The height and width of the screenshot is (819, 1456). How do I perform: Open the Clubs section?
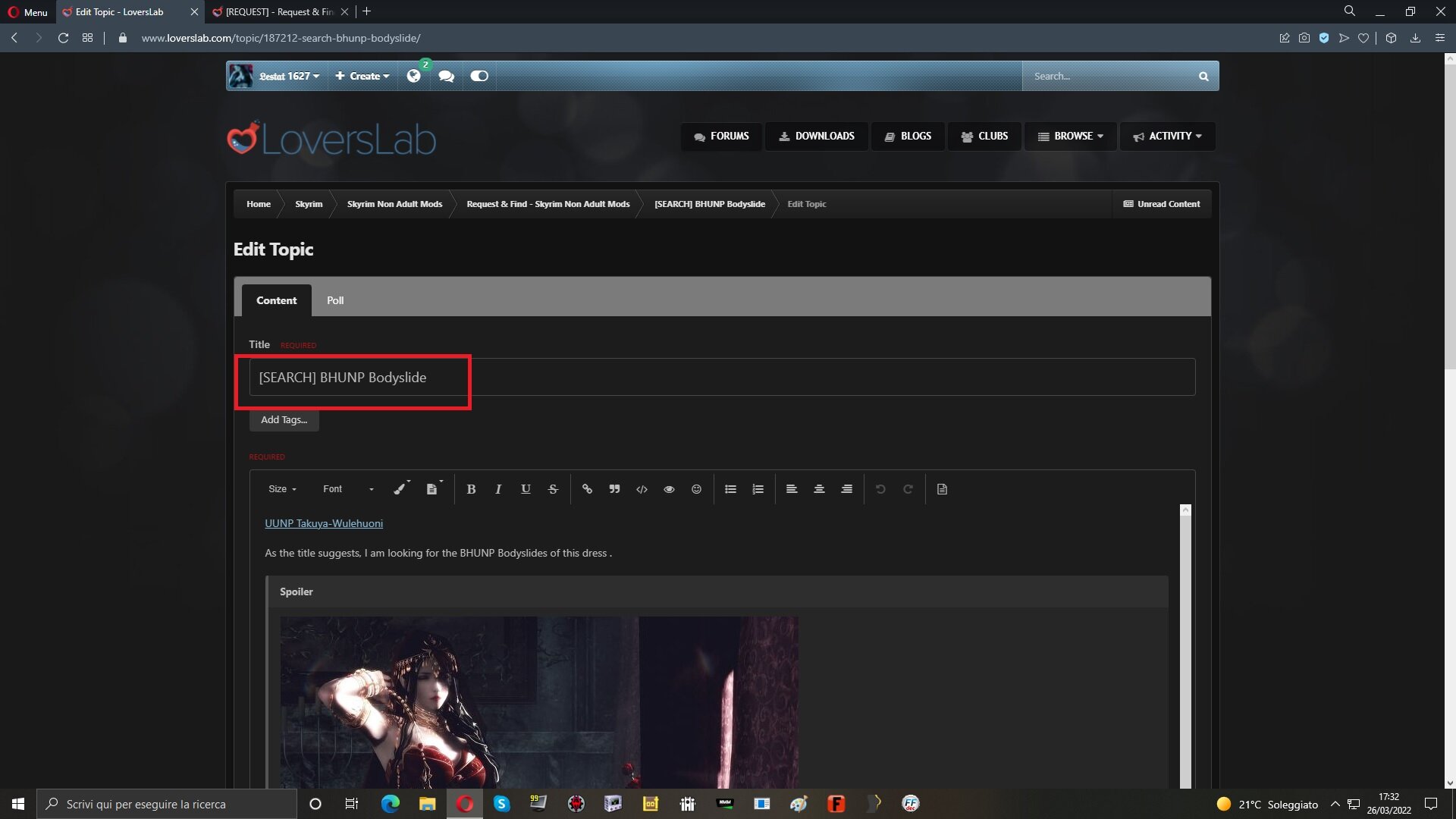984,136
